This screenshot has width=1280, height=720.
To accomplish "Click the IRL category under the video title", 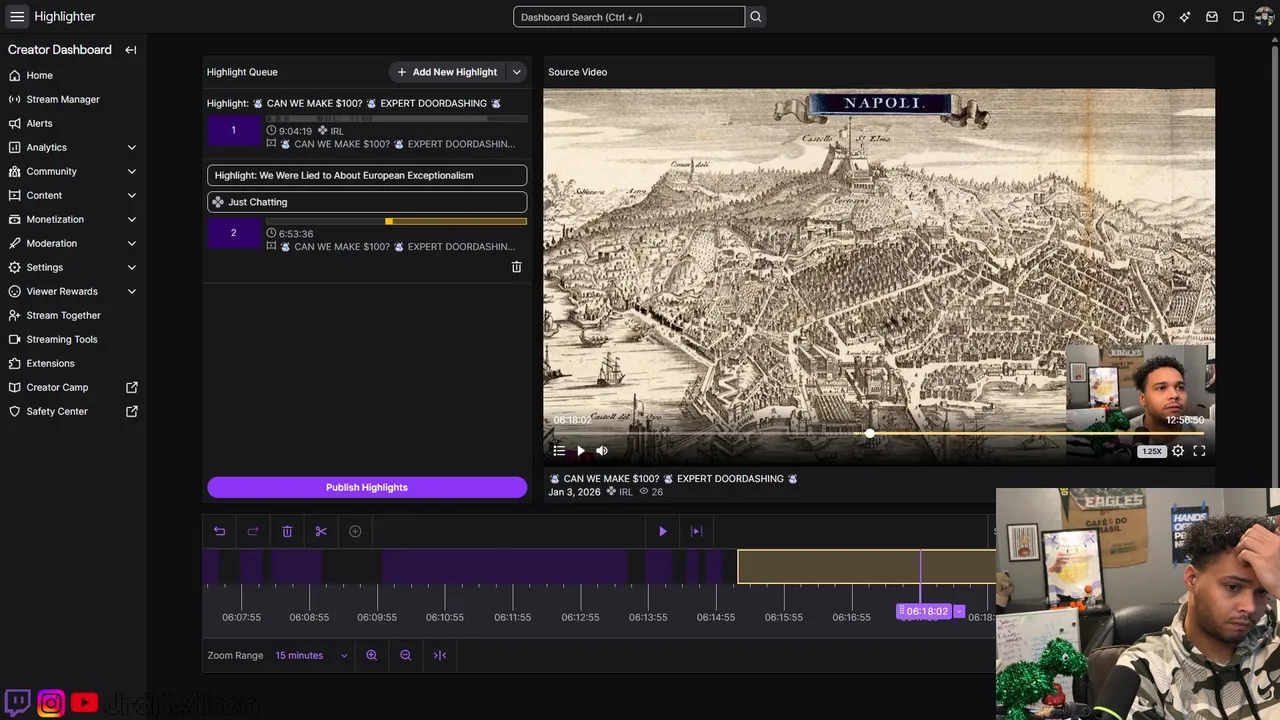I will pos(620,492).
